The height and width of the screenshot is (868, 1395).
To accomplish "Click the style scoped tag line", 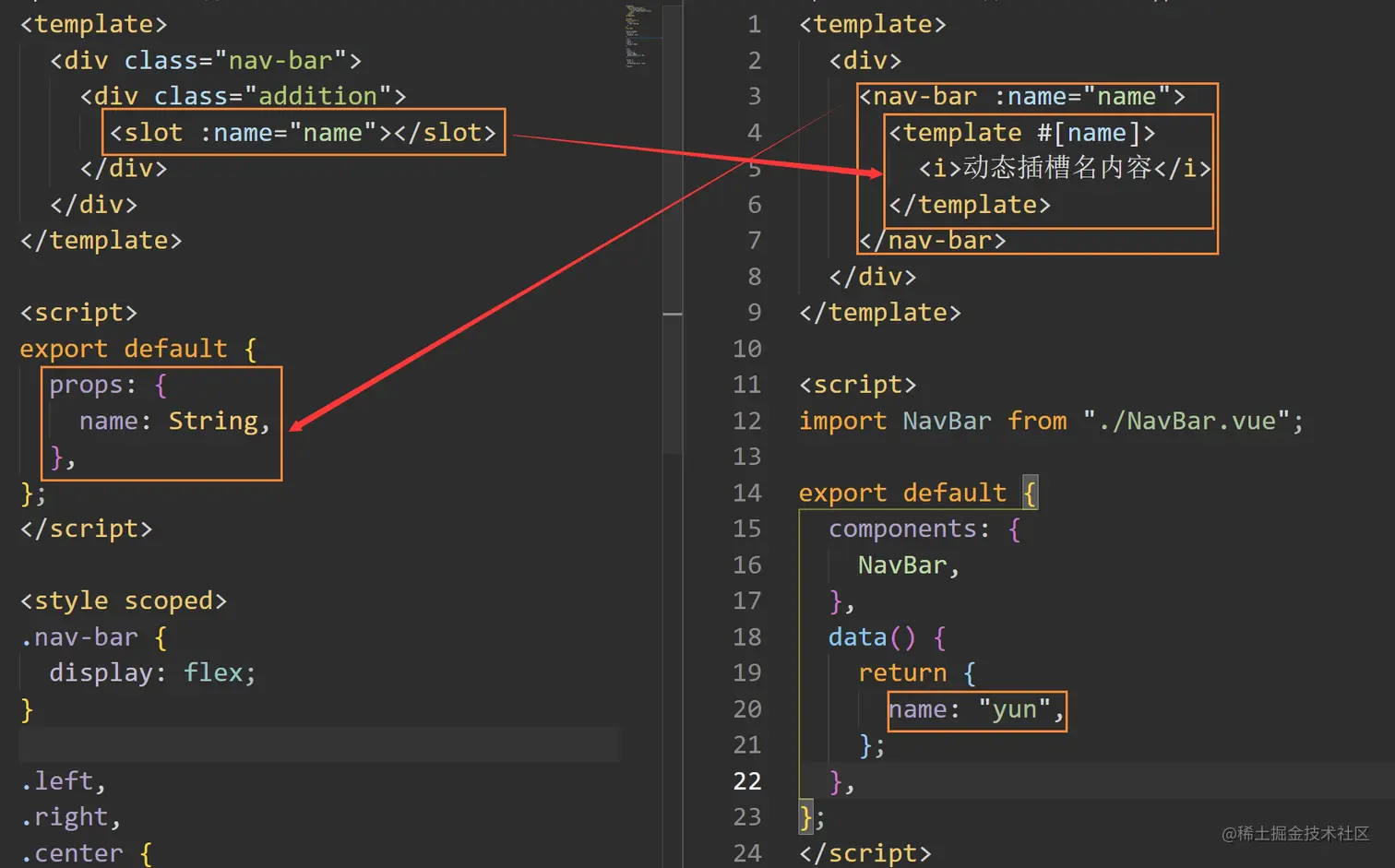I will click(124, 601).
